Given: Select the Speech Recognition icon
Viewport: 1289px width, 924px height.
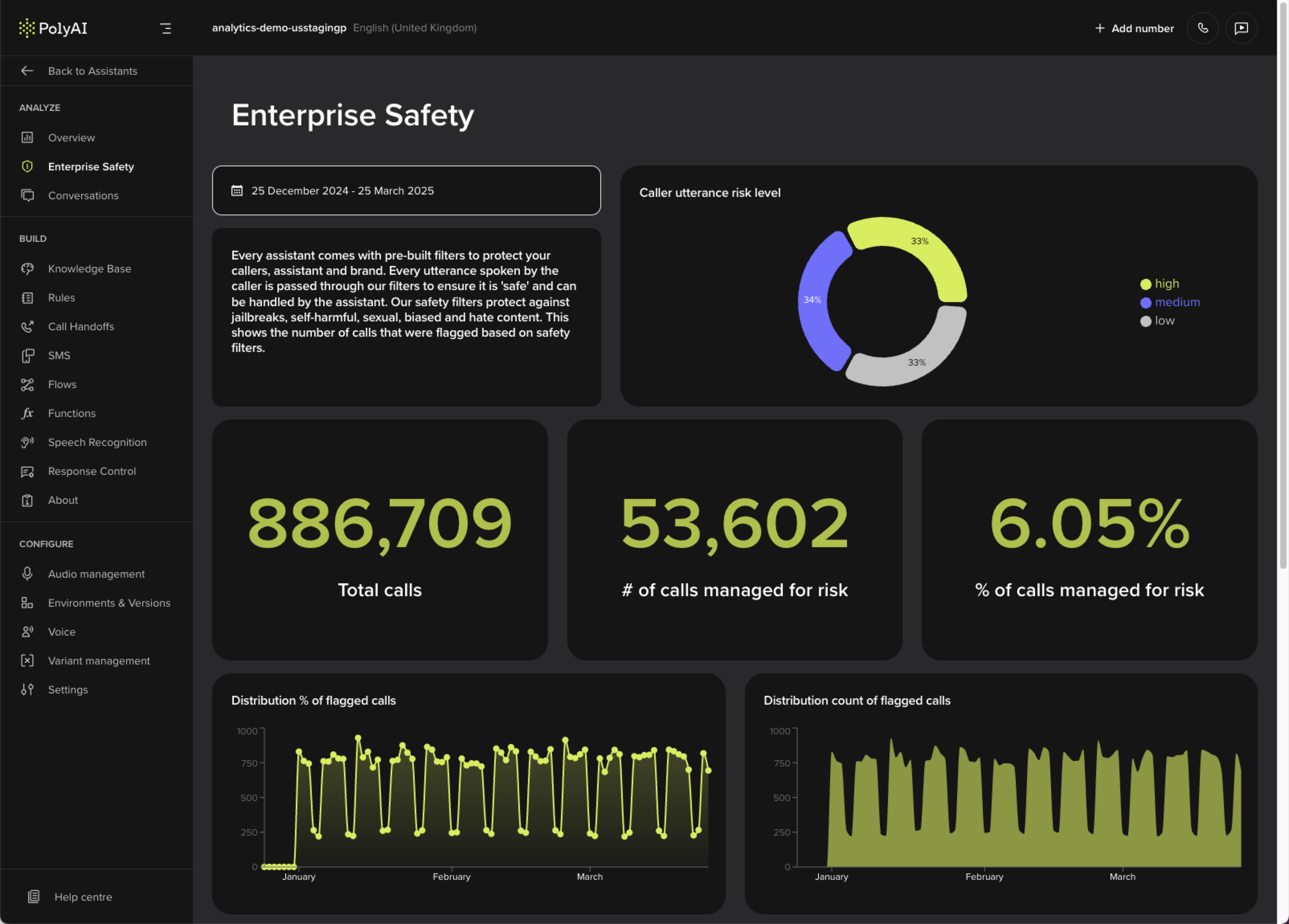Looking at the screenshot, I should (x=27, y=442).
